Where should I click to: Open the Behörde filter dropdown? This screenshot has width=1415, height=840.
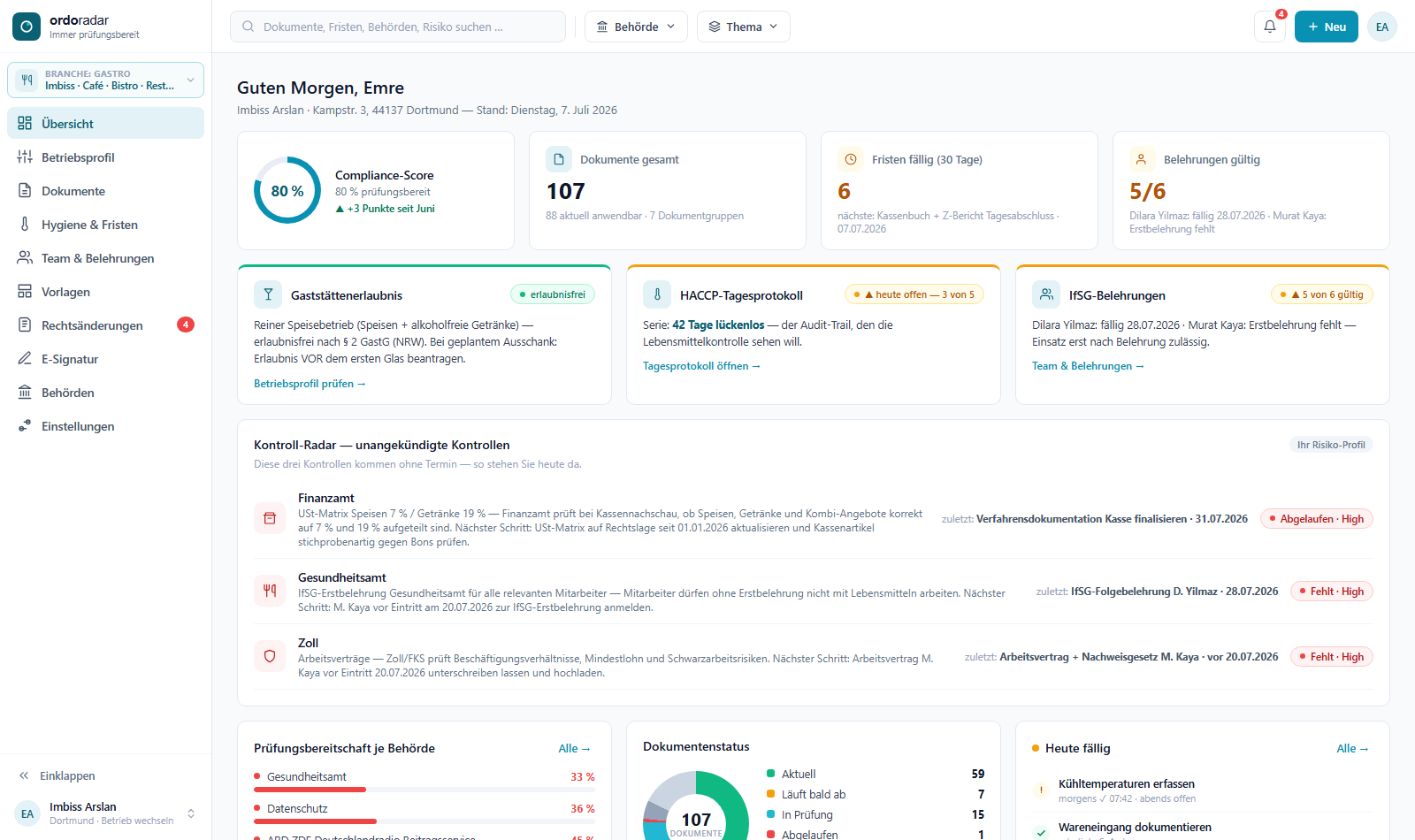click(637, 27)
